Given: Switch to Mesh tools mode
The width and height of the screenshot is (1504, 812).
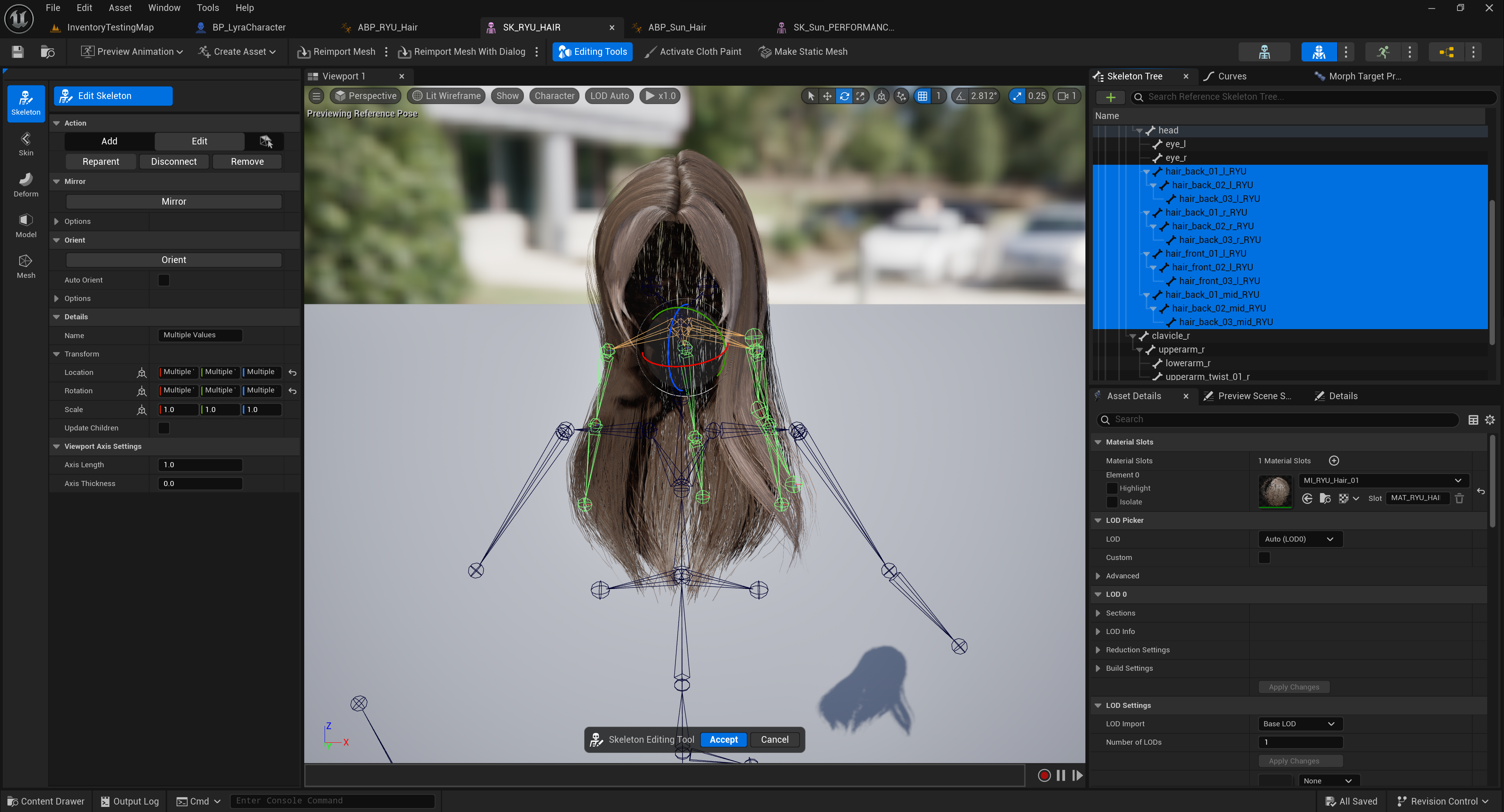Looking at the screenshot, I should [x=26, y=266].
